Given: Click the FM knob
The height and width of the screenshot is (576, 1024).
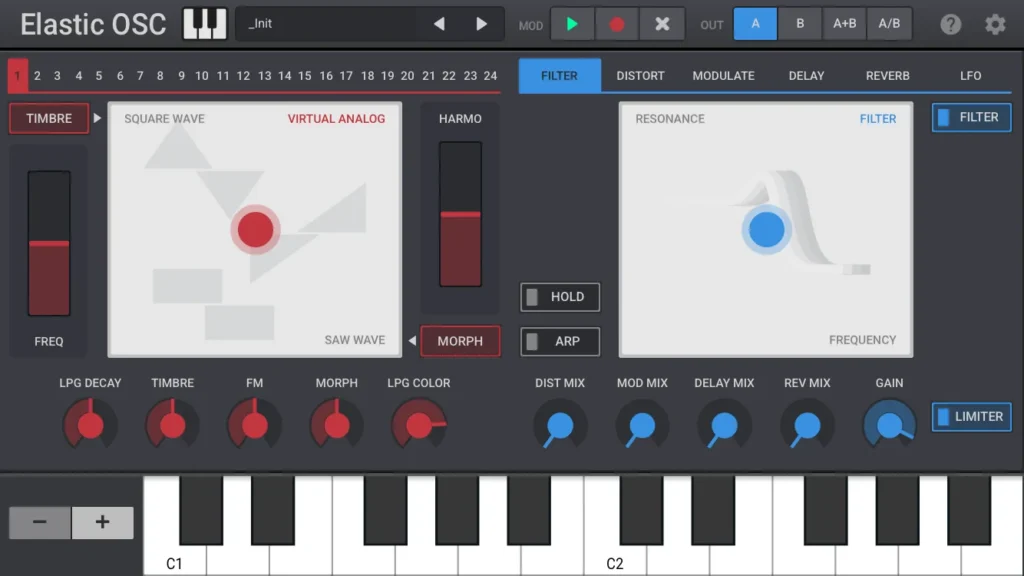Looking at the screenshot, I should [x=255, y=425].
